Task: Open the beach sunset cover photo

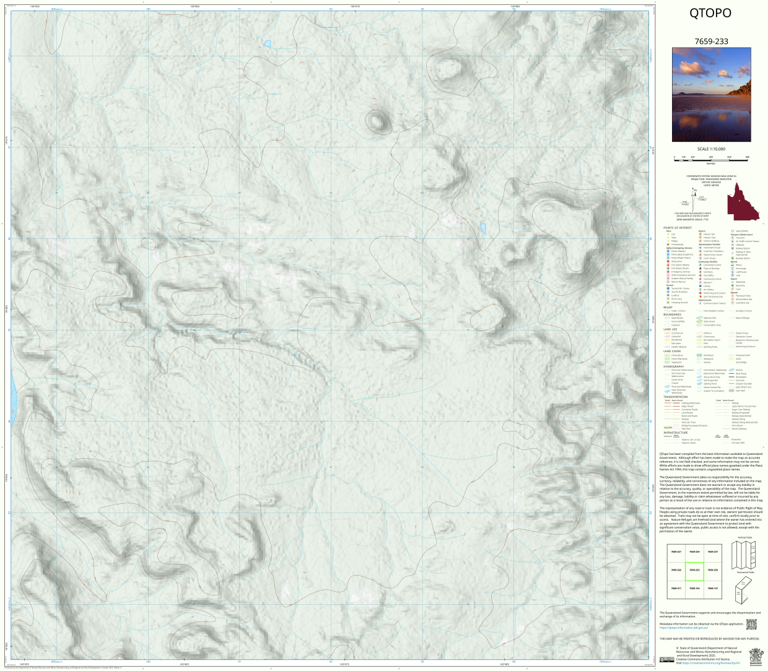Action: click(x=711, y=95)
